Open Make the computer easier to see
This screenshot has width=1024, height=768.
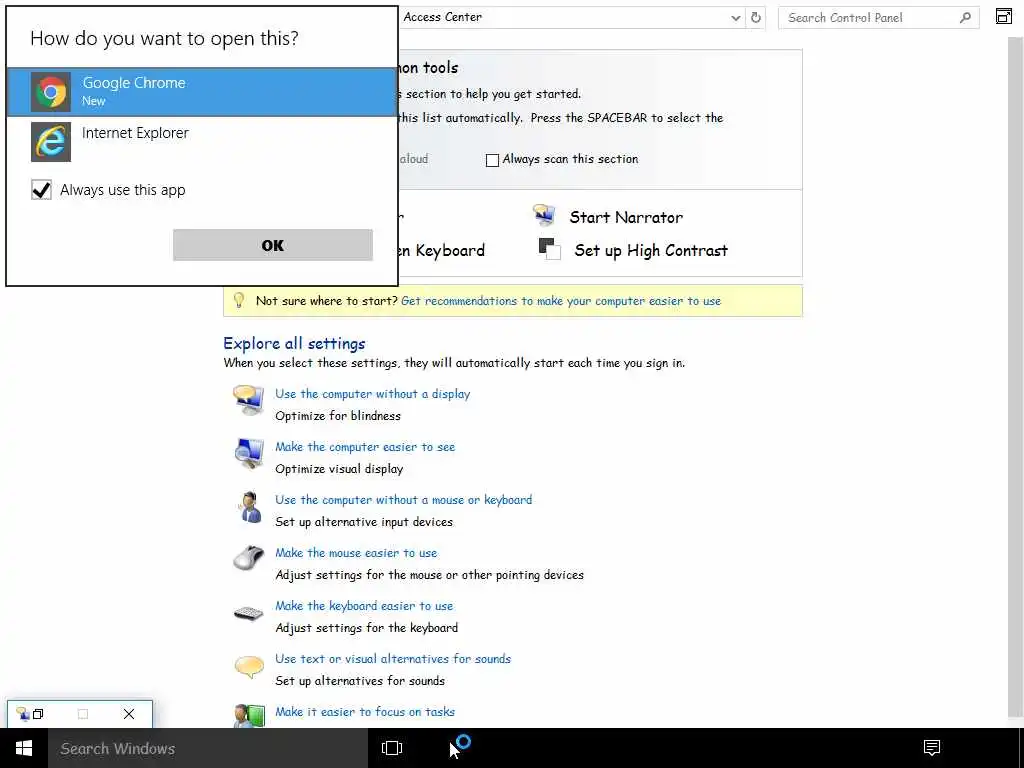(x=365, y=447)
